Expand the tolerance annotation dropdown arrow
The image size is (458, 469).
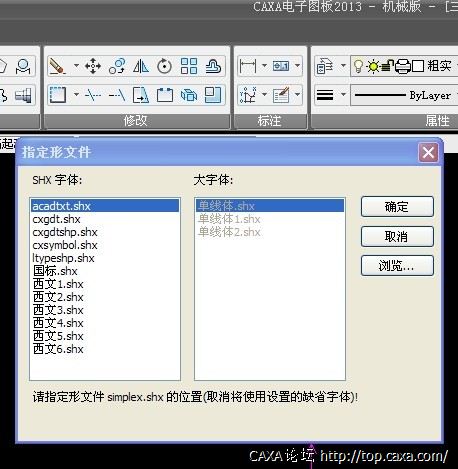click(297, 66)
